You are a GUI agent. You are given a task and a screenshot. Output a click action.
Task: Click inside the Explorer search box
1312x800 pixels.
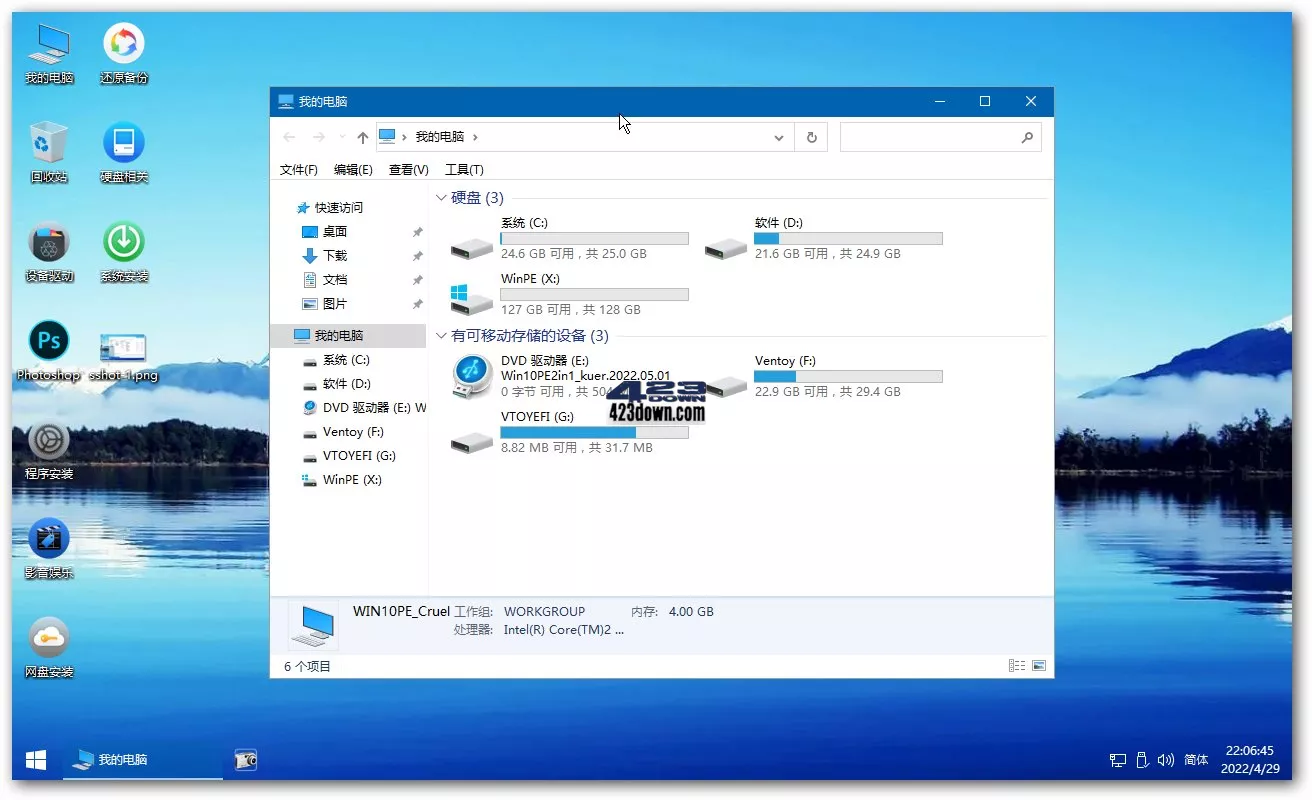tap(935, 137)
